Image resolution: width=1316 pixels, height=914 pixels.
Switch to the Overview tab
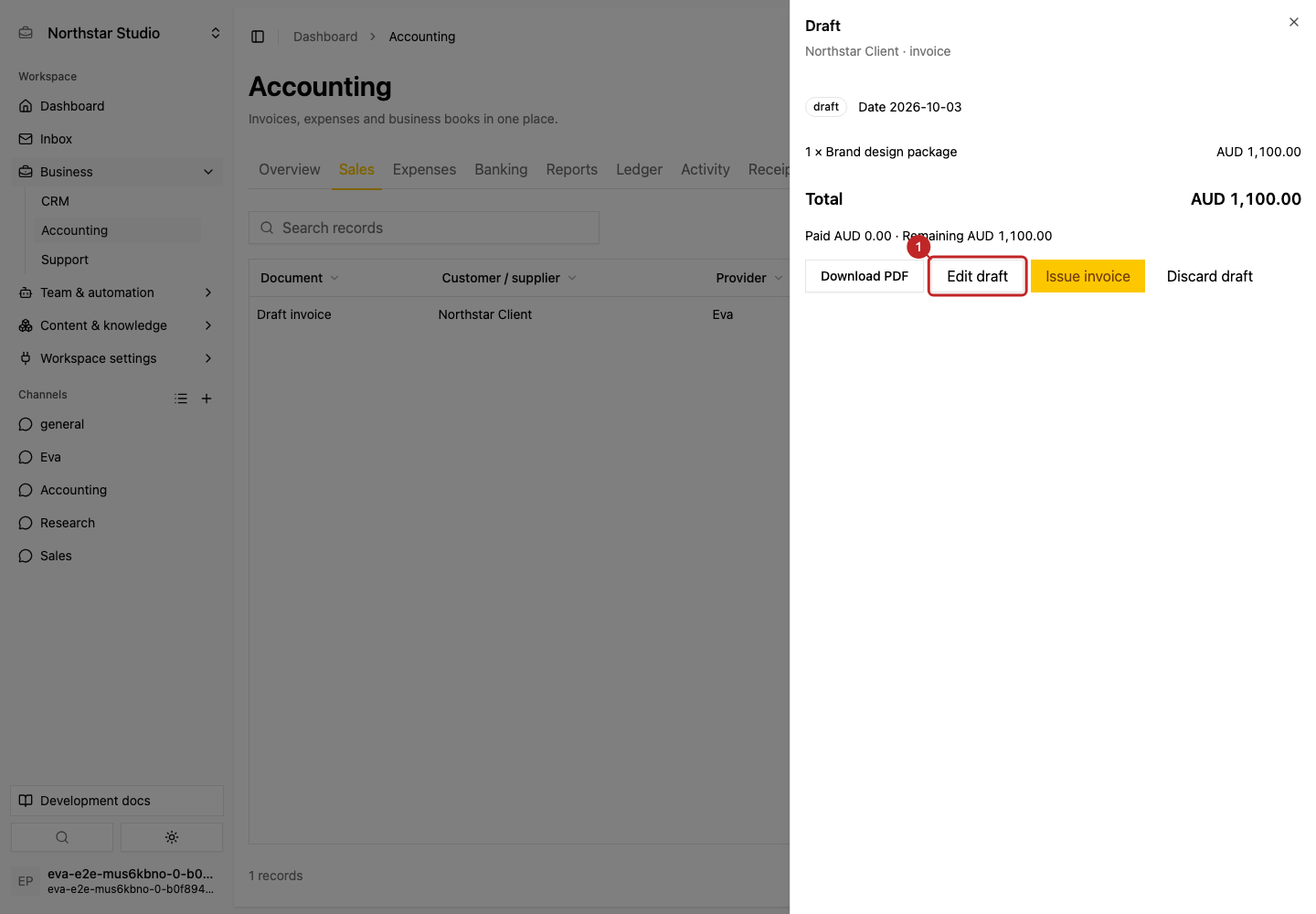point(290,170)
